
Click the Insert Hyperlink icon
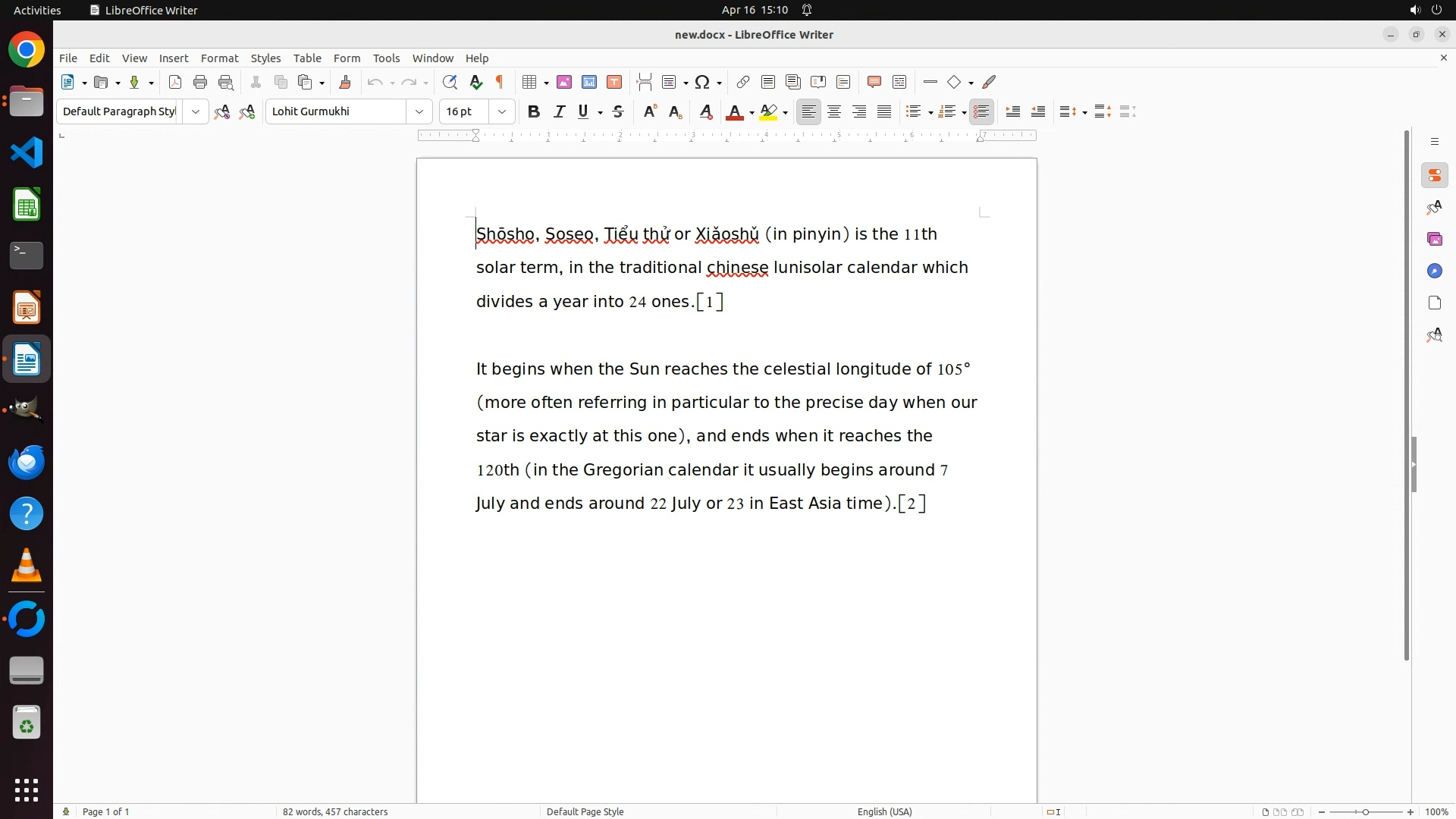[x=742, y=82]
